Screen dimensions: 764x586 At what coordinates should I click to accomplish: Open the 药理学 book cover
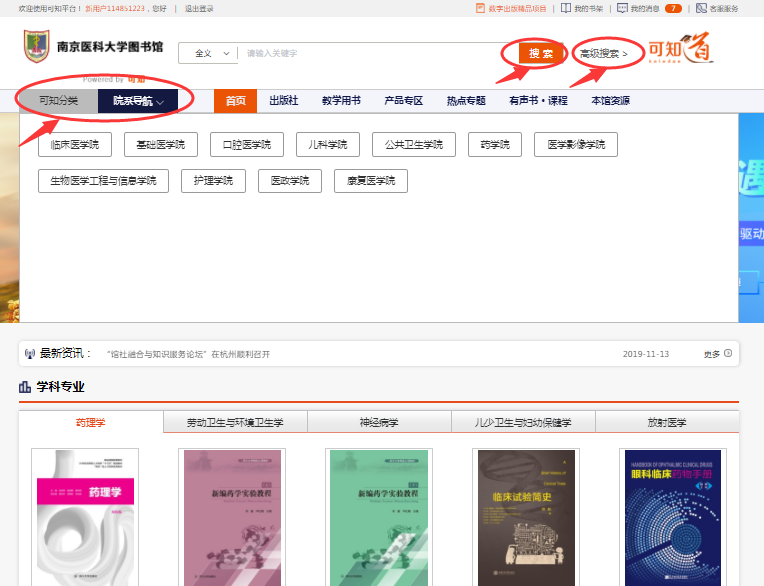click(x=85, y=517)
